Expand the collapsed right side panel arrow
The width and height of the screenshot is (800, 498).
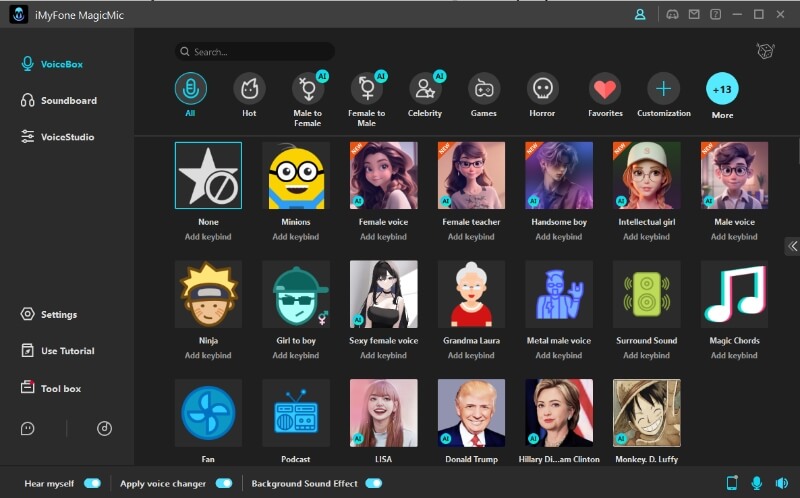pos(792,246)
